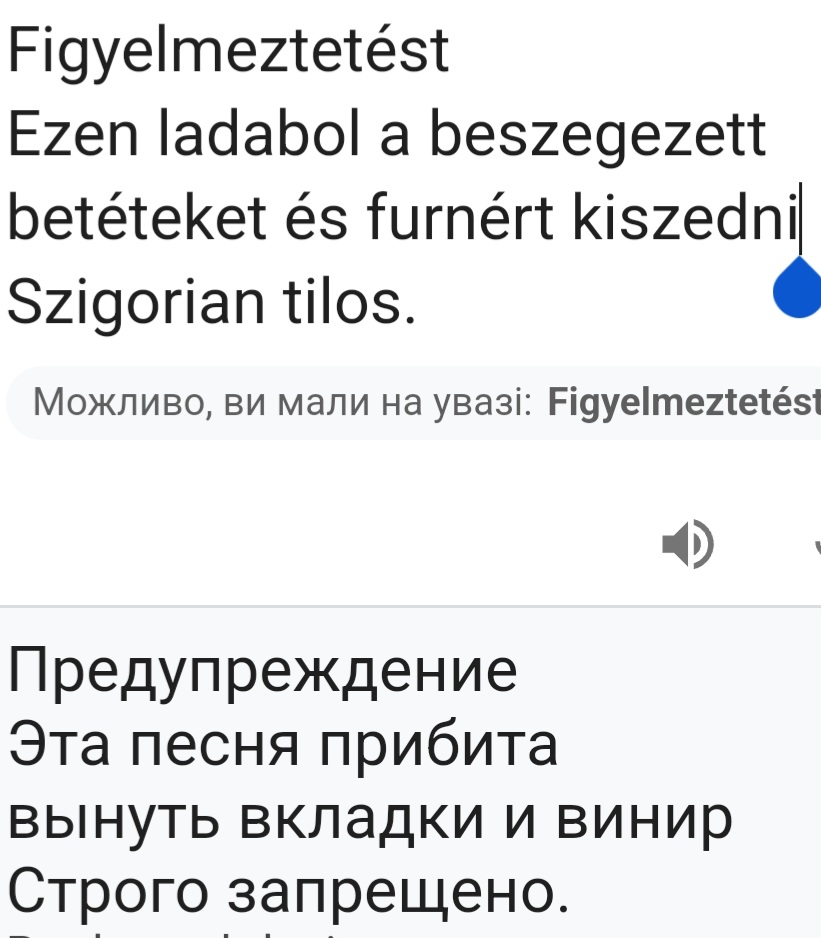Image resolution: width=821 pixels, height=938 pixels.
Task: Click the 'Можливо, ви мали на увазі' suggestion chip
Action: click(x=413, y=403)
